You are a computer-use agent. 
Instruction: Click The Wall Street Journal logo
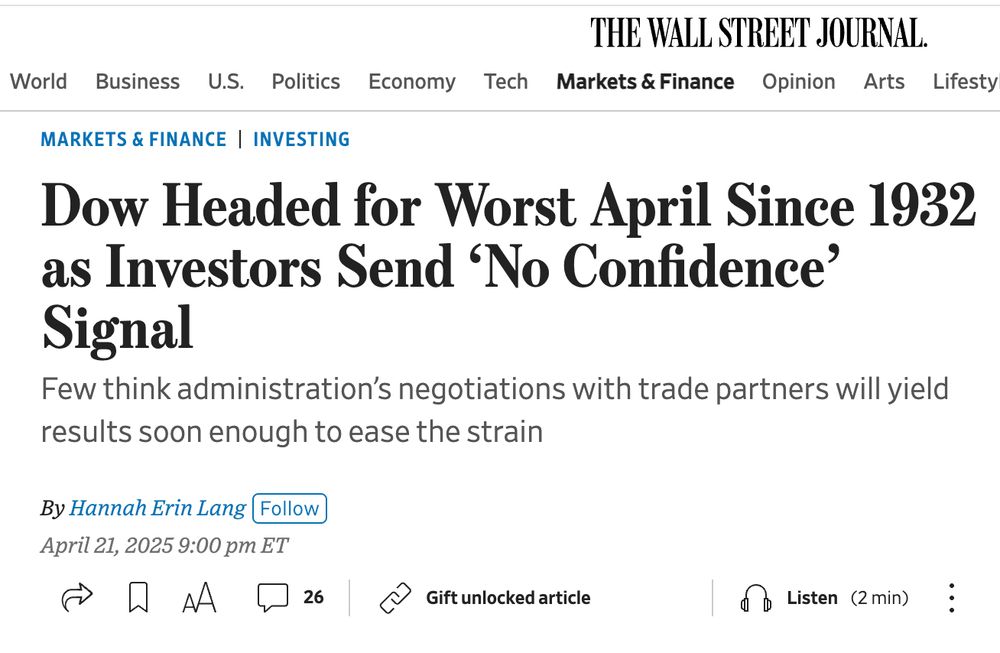click(758, 33)
